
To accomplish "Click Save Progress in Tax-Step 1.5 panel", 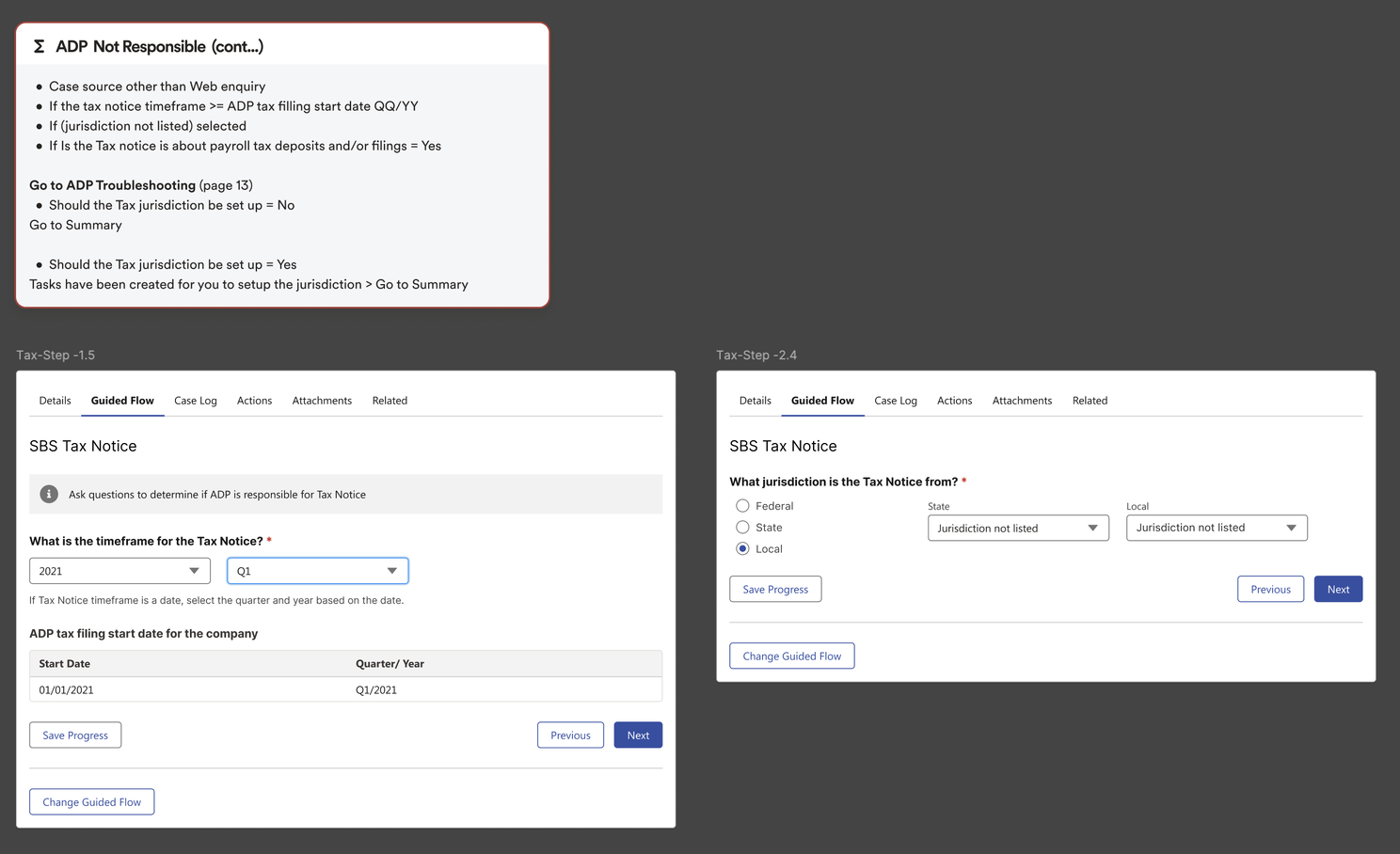I will coord(75,735).
